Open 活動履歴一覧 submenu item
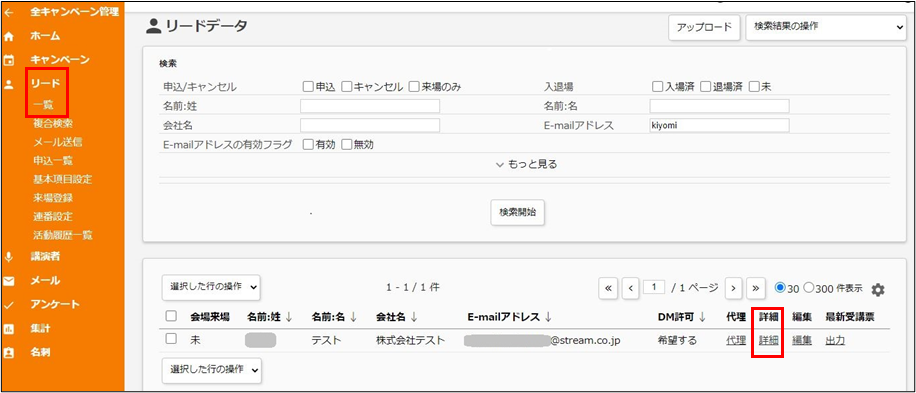This screenshot has width=916, height=393. (x=63, y=236)
